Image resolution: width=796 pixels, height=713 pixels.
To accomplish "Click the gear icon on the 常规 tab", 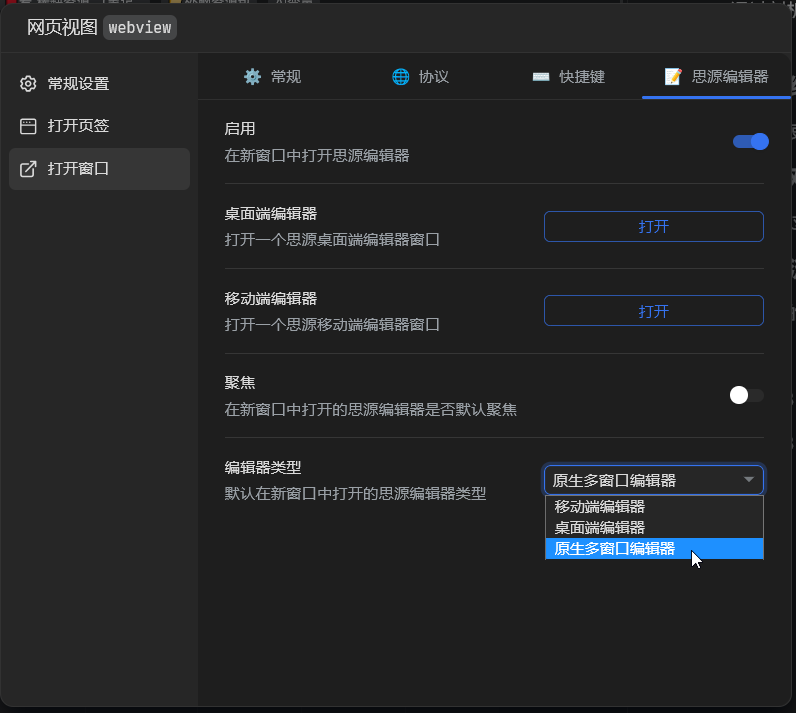I will point(252,77).
